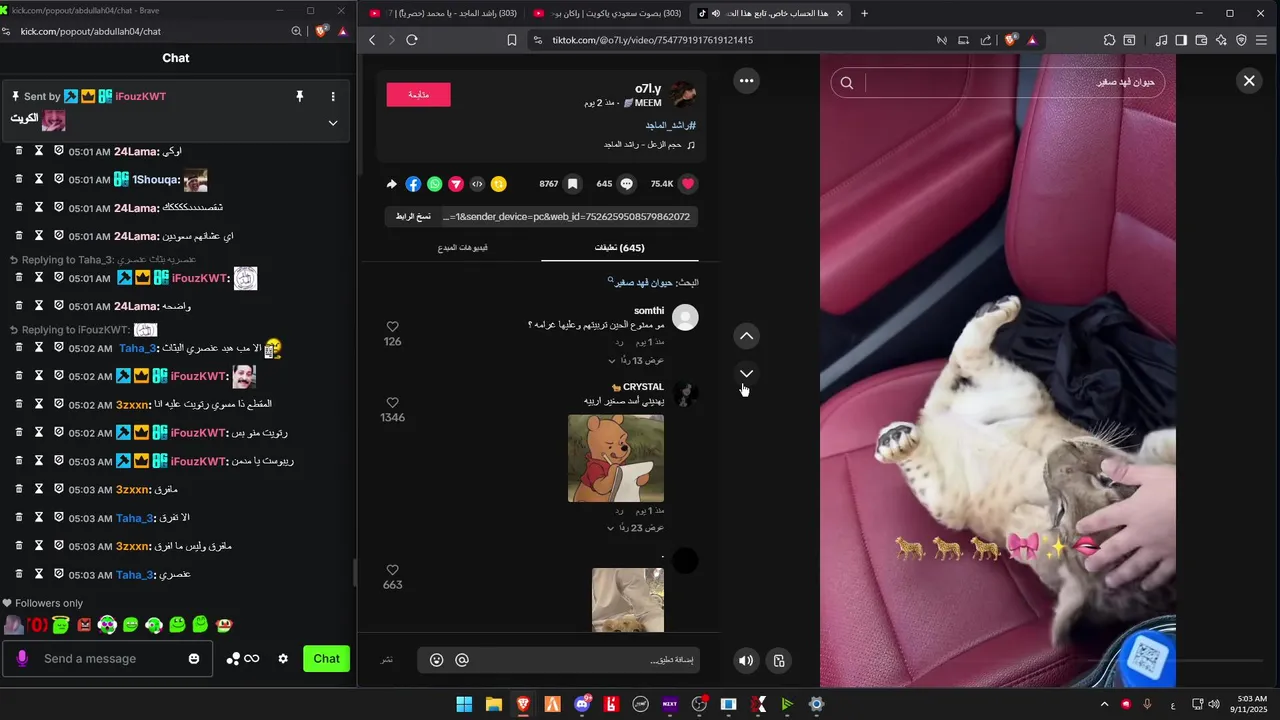
Task: Unpin the pinned message in Kick chat
Action: 299,96
